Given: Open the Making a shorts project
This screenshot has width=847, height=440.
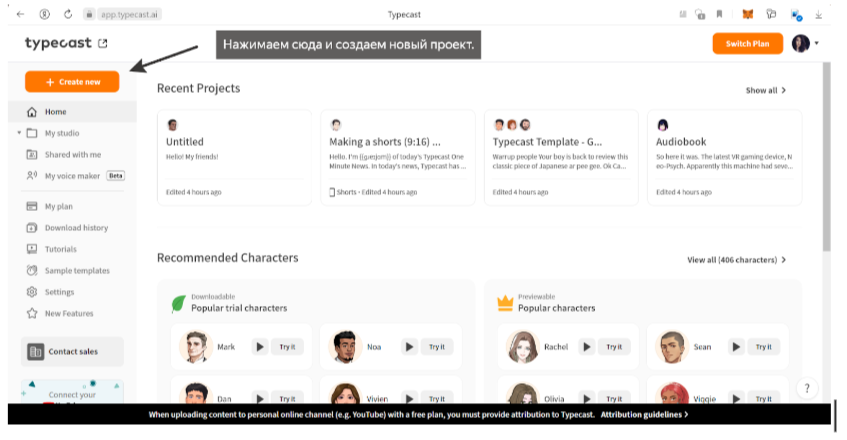Looking at the screenshot, I should click(398, 158).
